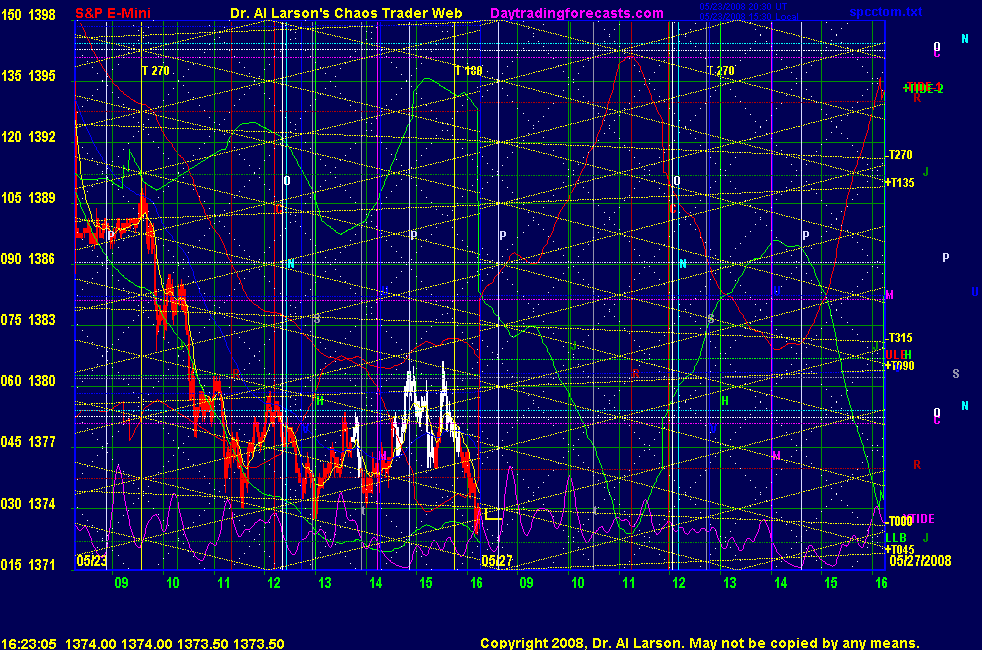Screen dimensions: 982x650
Task: Click the "05/23/2008 20:30 UT" timestamp
Action: (x=743, y=7)
